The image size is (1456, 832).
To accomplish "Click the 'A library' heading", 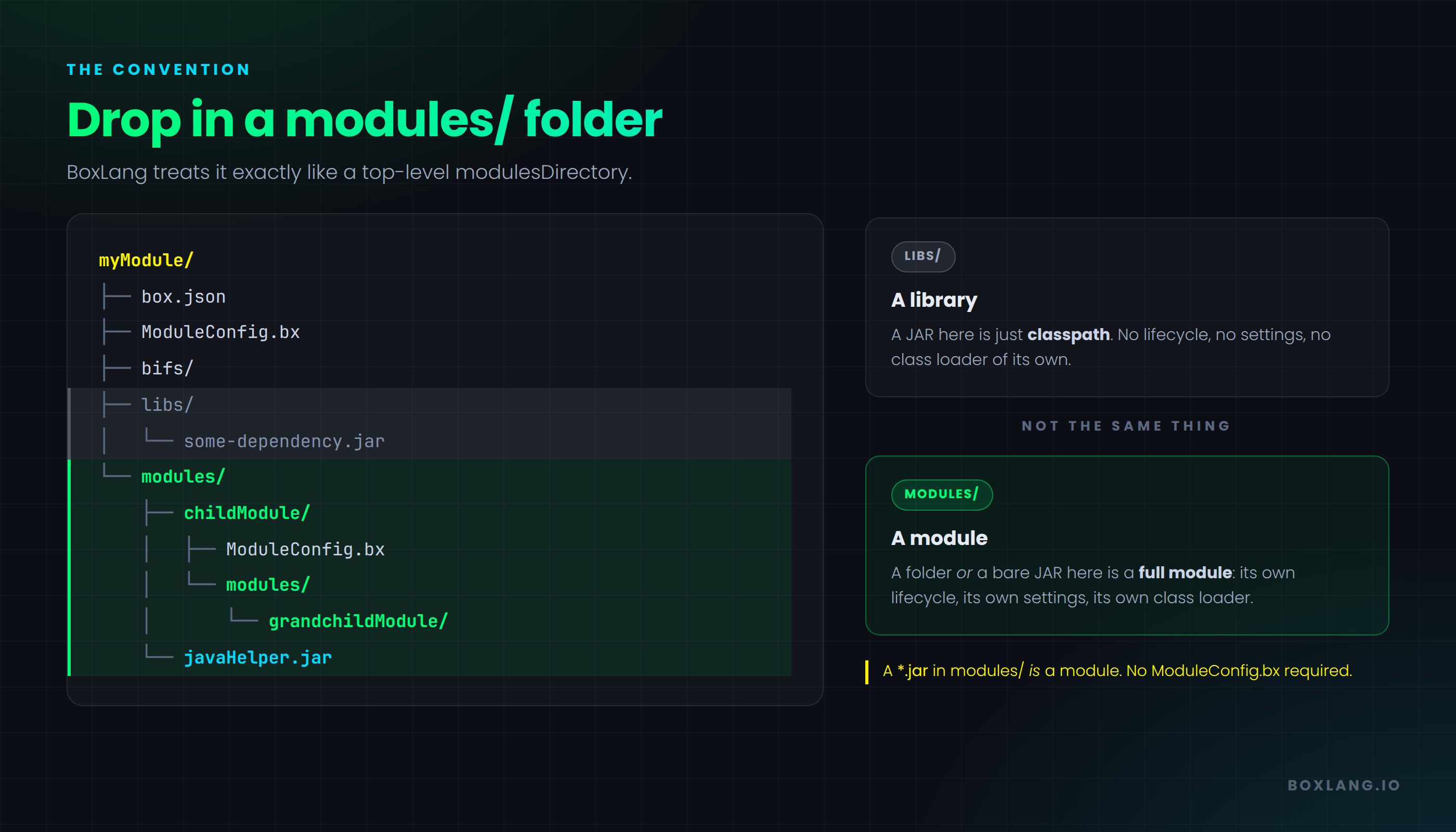I will (x=934, y=300).
